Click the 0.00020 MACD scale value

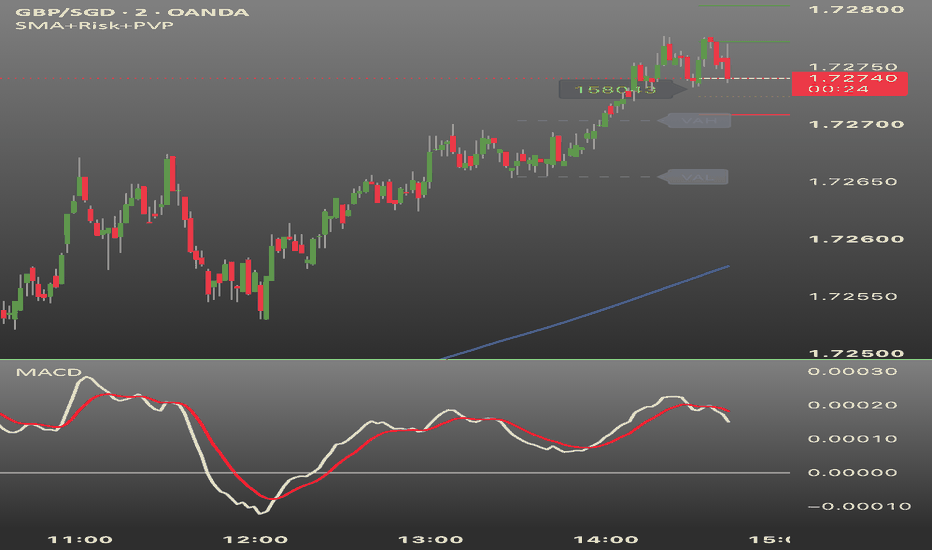click(x=852, y=406)
